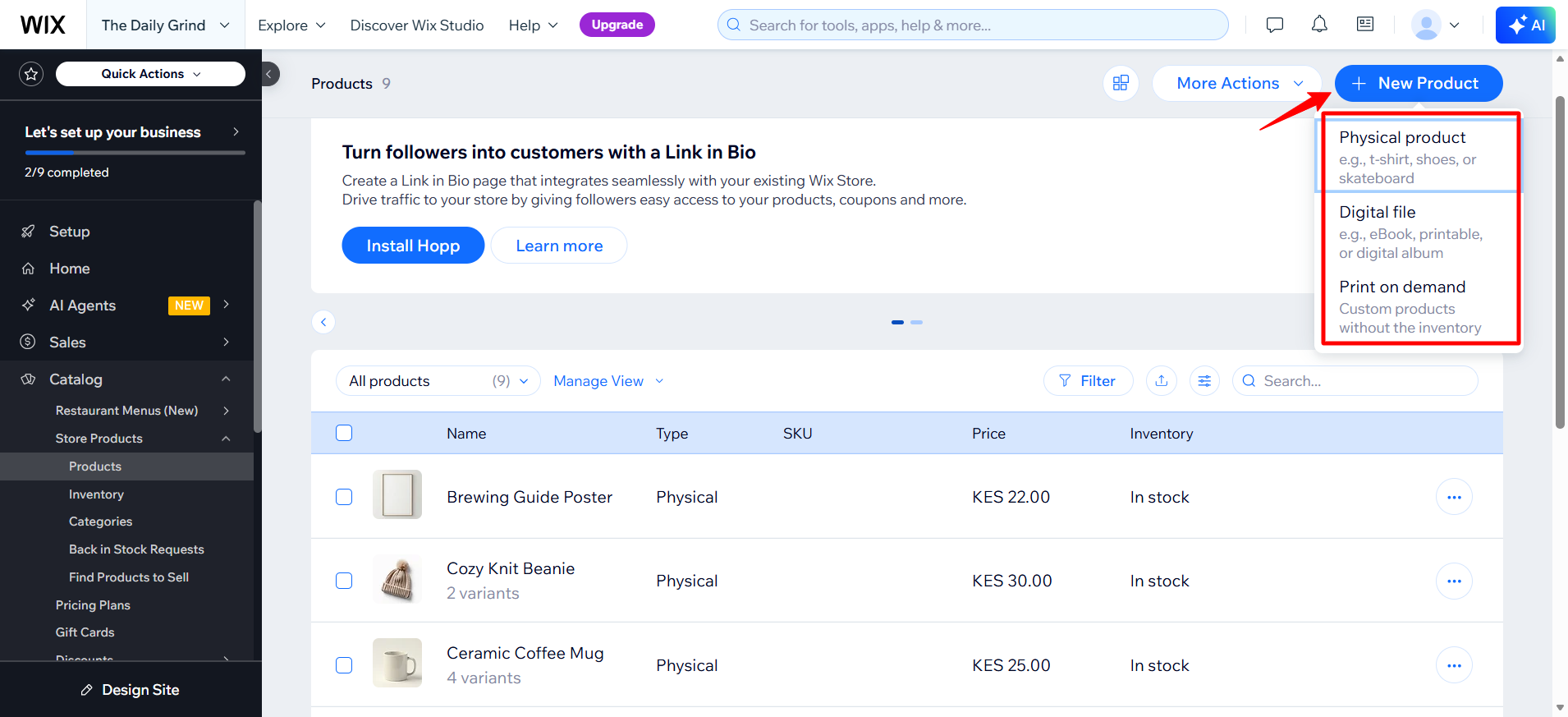Collapse the sidebar with the arrow handle
Screen dimensions: 1568x717
click(x=269, y=74)
